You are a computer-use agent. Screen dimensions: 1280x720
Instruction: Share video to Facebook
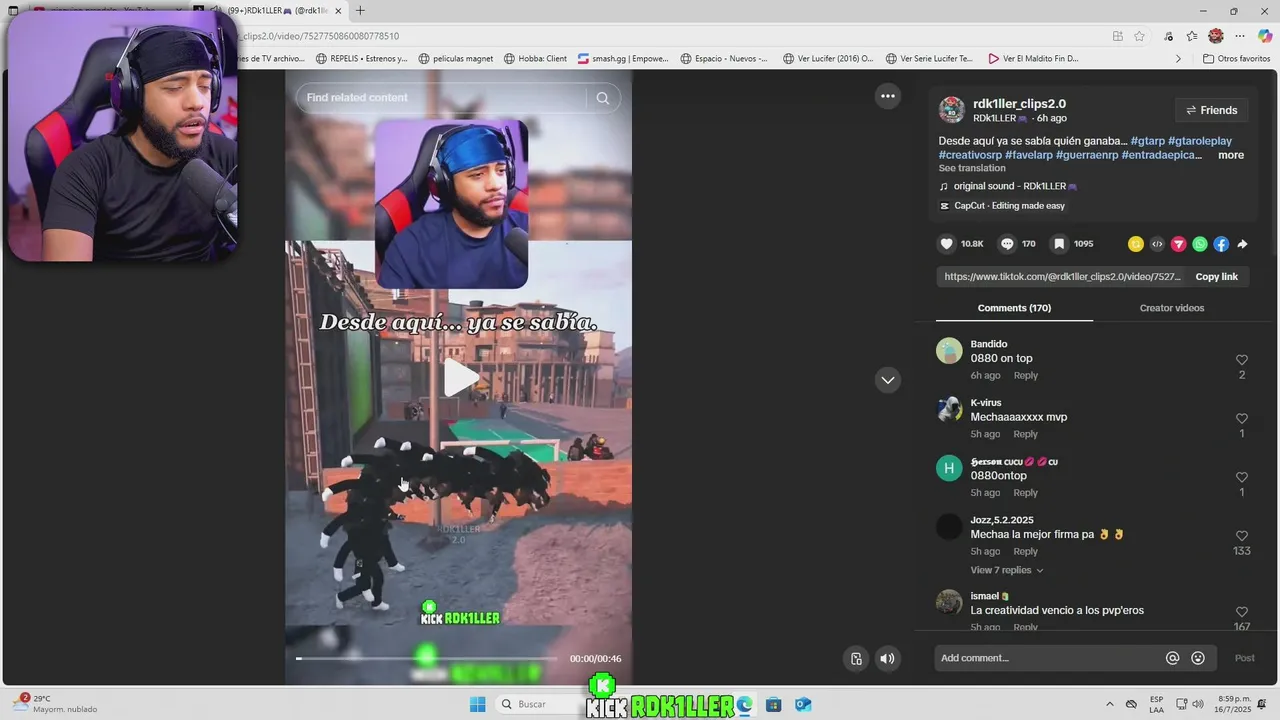1221,244
